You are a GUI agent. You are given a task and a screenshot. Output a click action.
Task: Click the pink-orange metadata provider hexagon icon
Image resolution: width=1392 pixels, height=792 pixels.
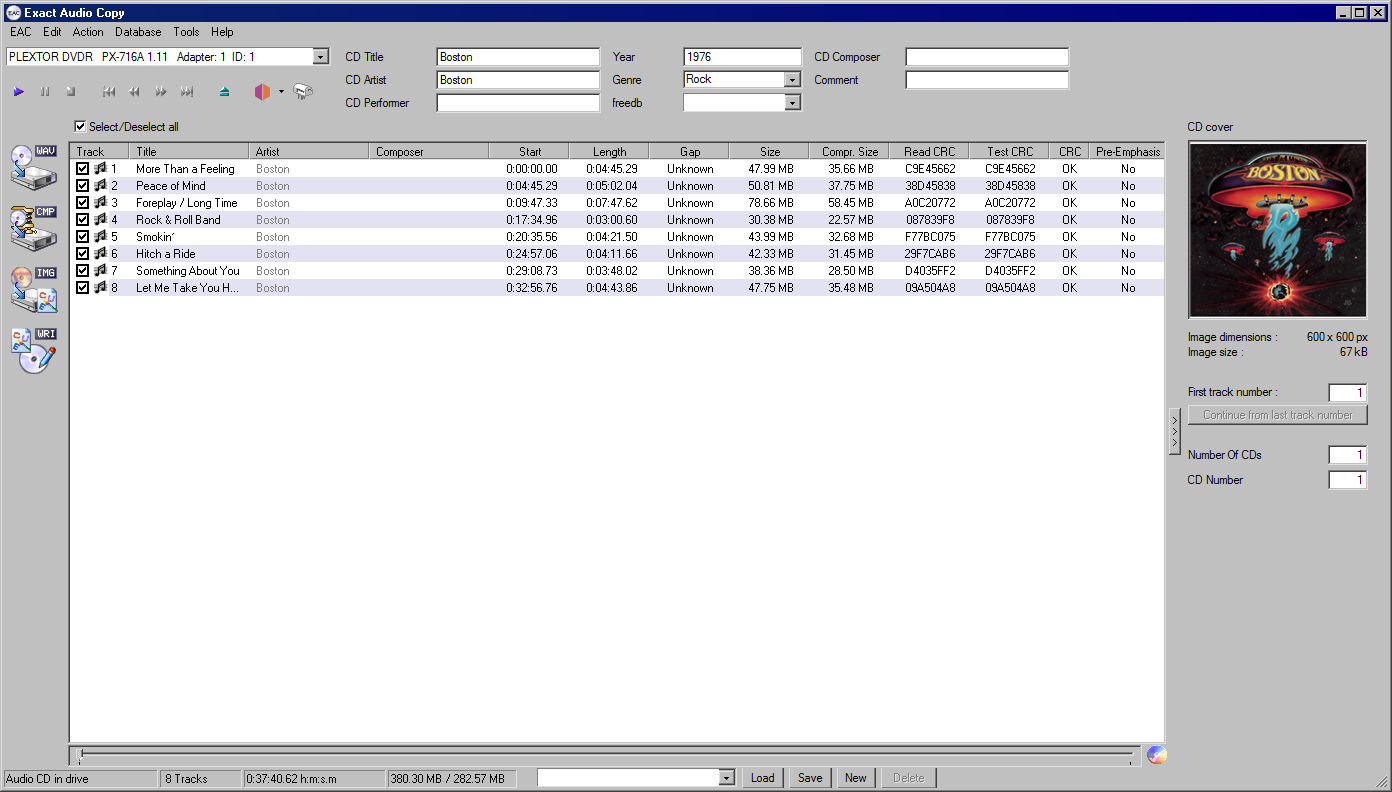262,92
